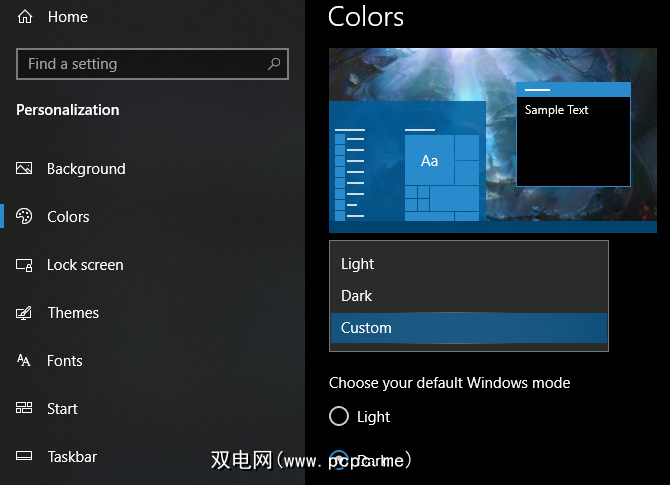This screenshot has width=670, height=485.
Task: Click the Themes brush icon
Action: pos(25,313)
